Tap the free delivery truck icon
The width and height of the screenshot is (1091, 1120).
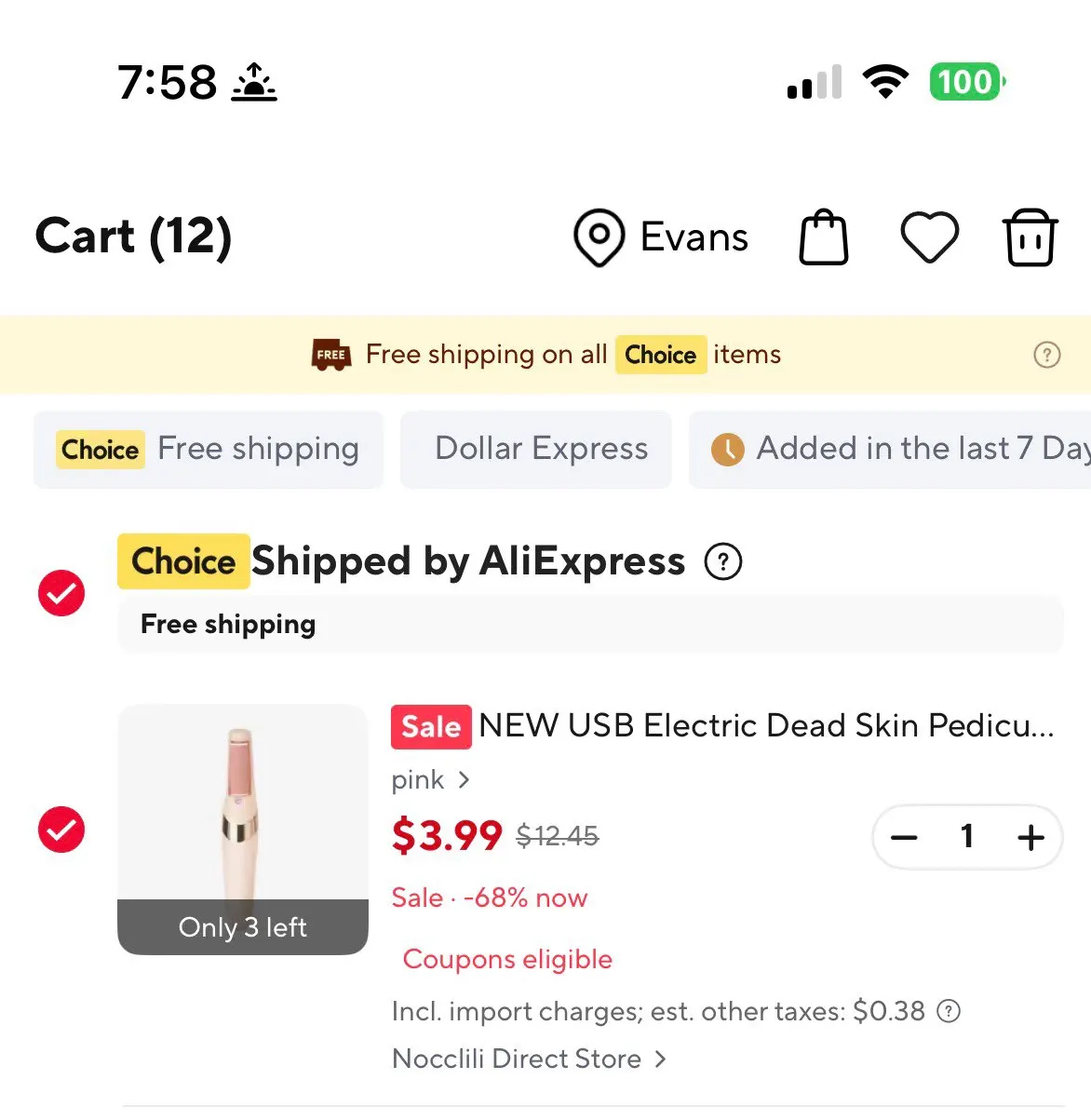(330, 355)
